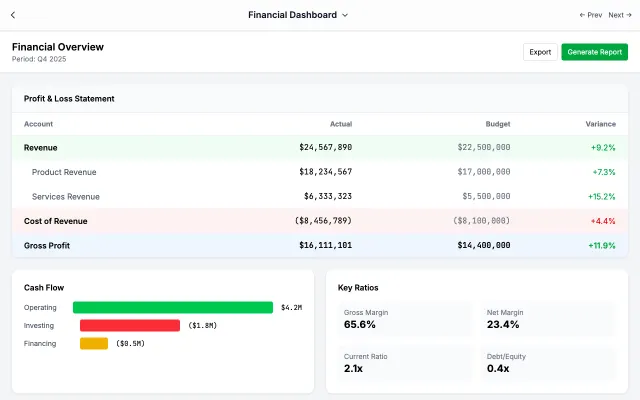This screenshot has width=640, height=400.
Task: Click the green Operating cash flow bar
Action: [173, 307]
